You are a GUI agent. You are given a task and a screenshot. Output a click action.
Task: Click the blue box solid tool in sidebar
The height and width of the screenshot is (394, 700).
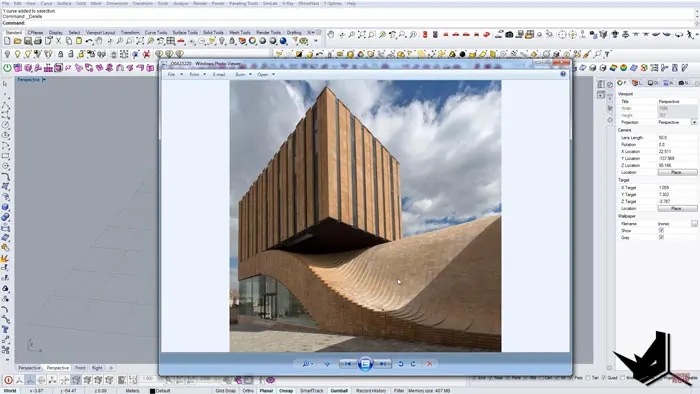click(x=5, y=207)
